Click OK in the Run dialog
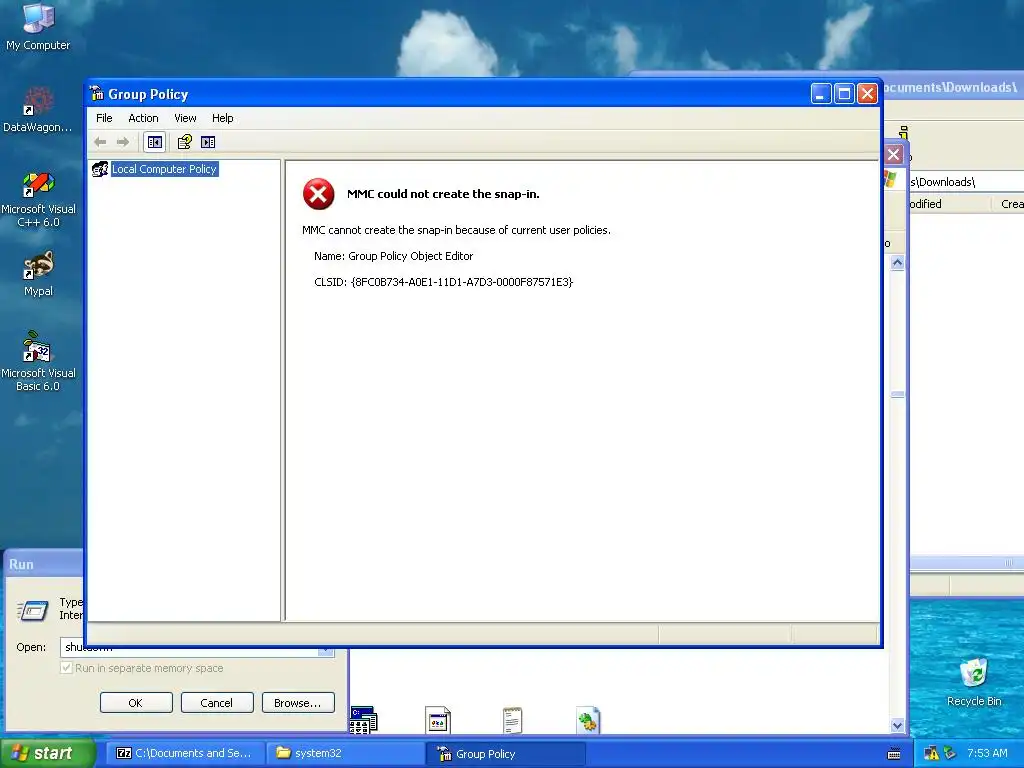The height and width of the screenshot is (768, 1024). click(136, 703)
